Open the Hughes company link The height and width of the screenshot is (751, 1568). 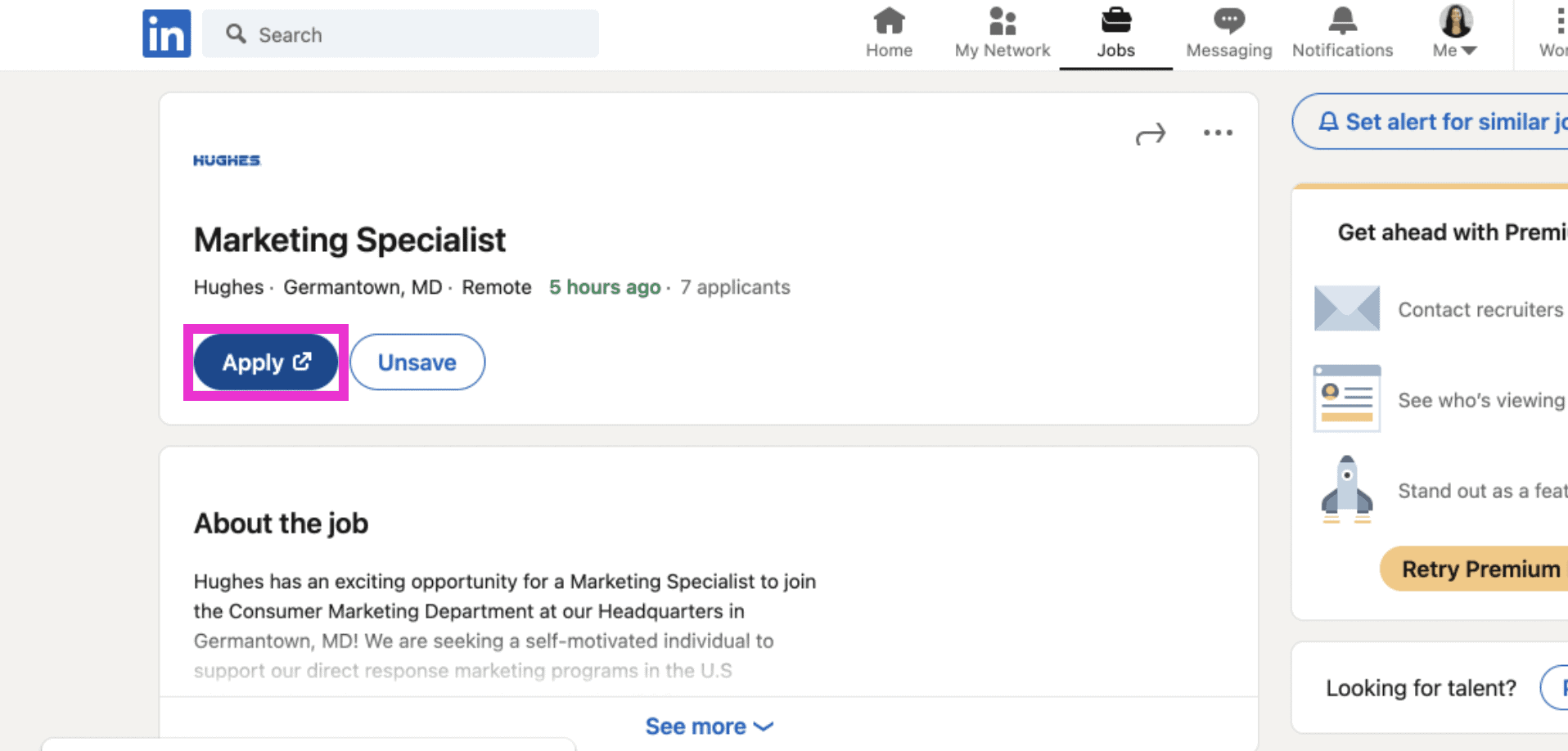tap(228, 287)
